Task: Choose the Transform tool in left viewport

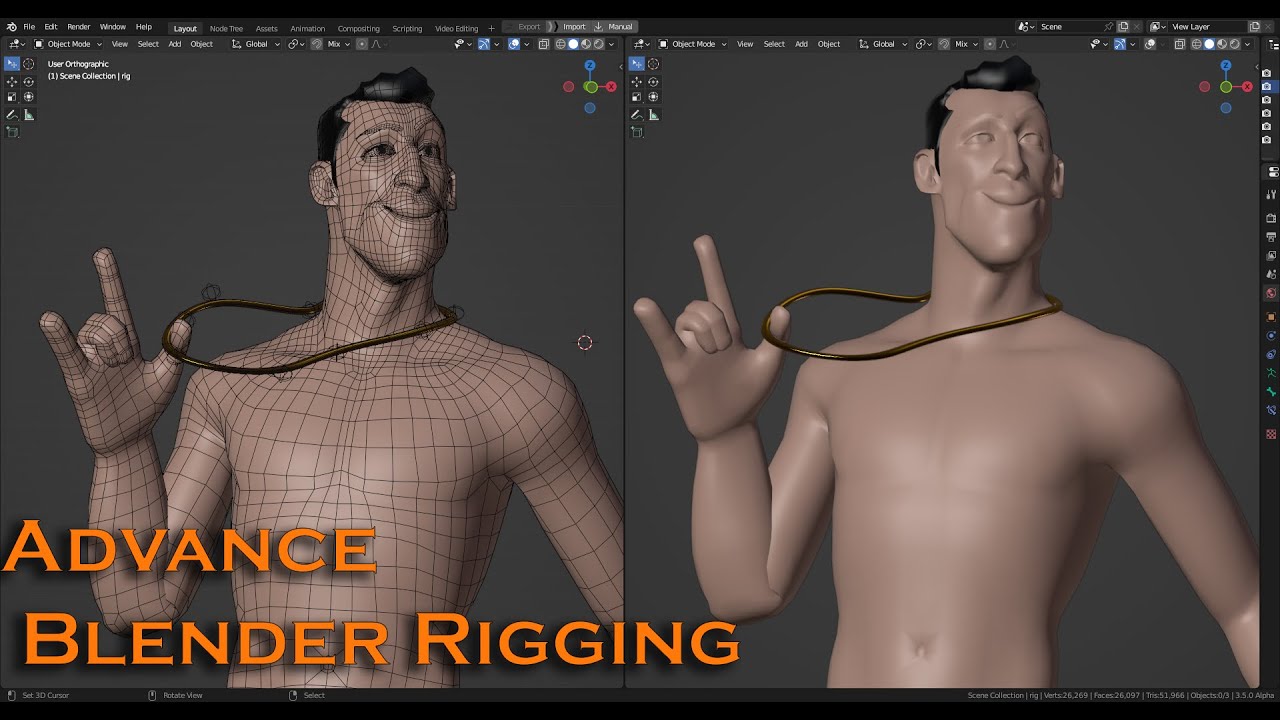Action: tap(28, 97)
